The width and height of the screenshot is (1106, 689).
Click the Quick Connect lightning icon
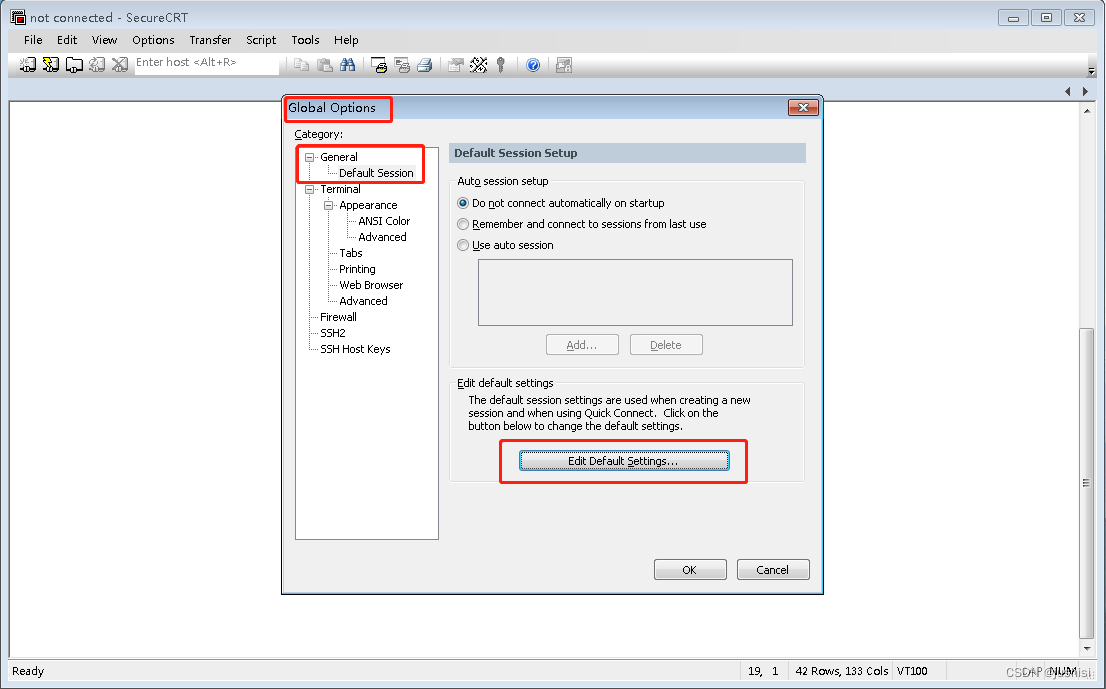51,65
